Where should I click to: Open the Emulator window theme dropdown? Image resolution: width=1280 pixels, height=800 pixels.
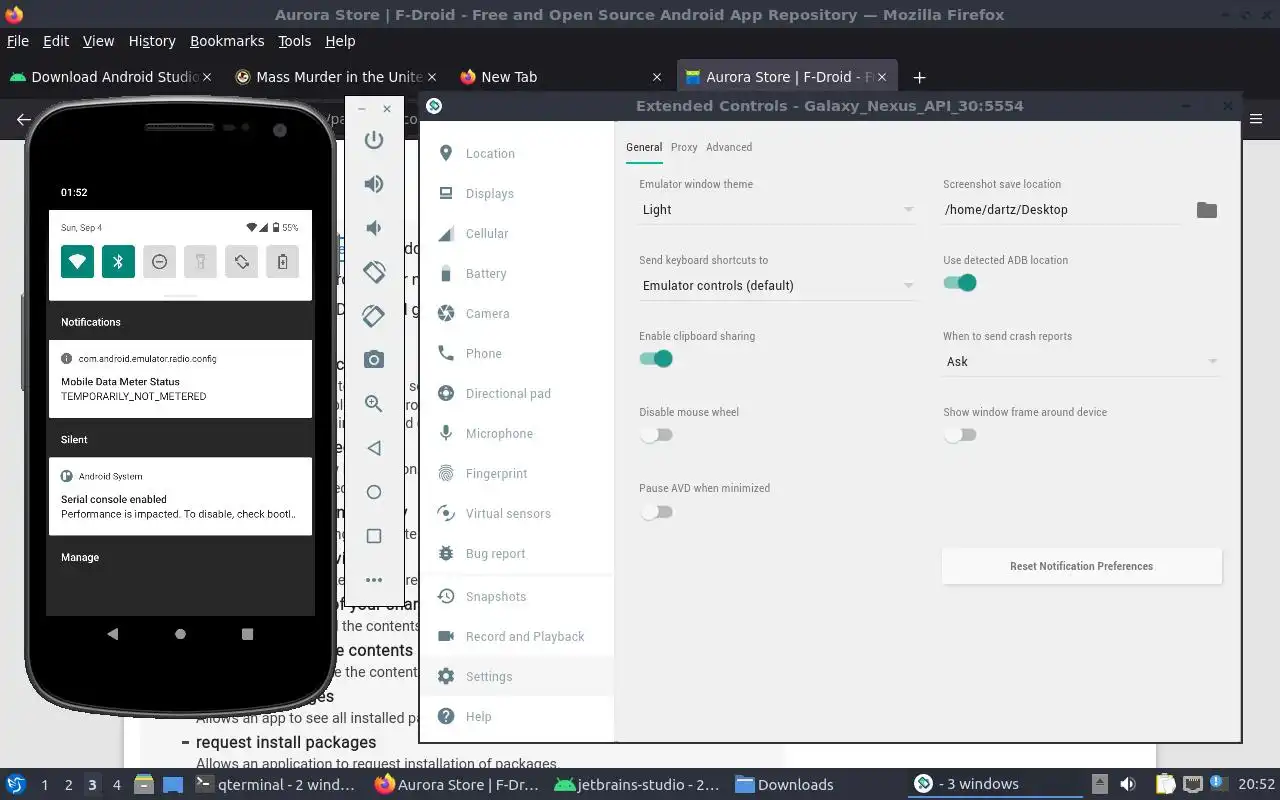tap(777, 210)
